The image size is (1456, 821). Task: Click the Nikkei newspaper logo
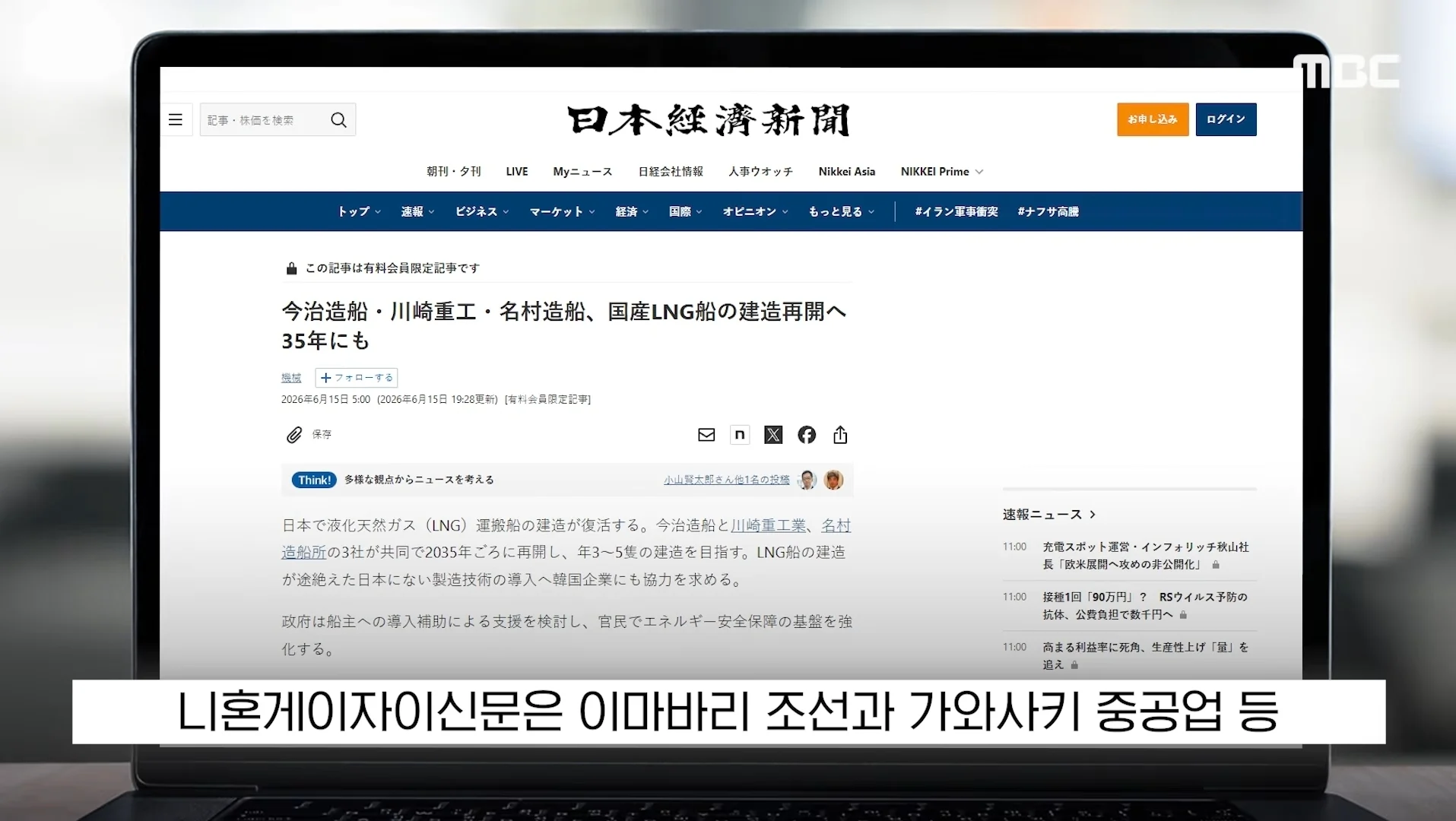pos(708,120)
